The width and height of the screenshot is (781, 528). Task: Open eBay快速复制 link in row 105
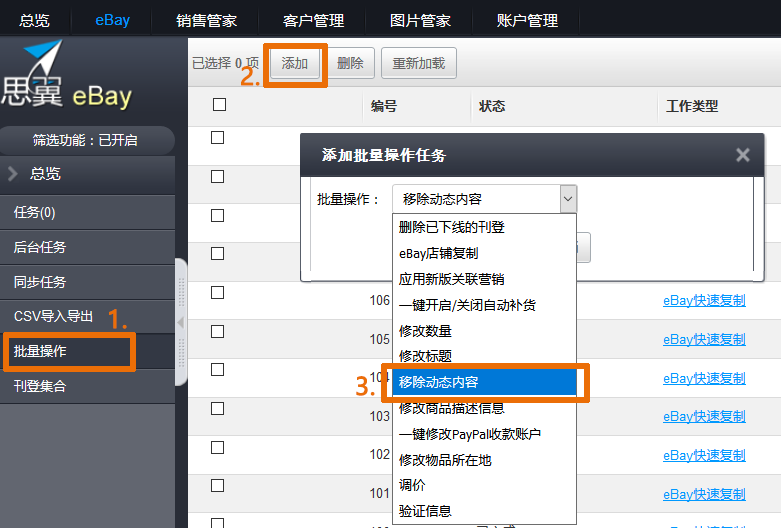704,339
